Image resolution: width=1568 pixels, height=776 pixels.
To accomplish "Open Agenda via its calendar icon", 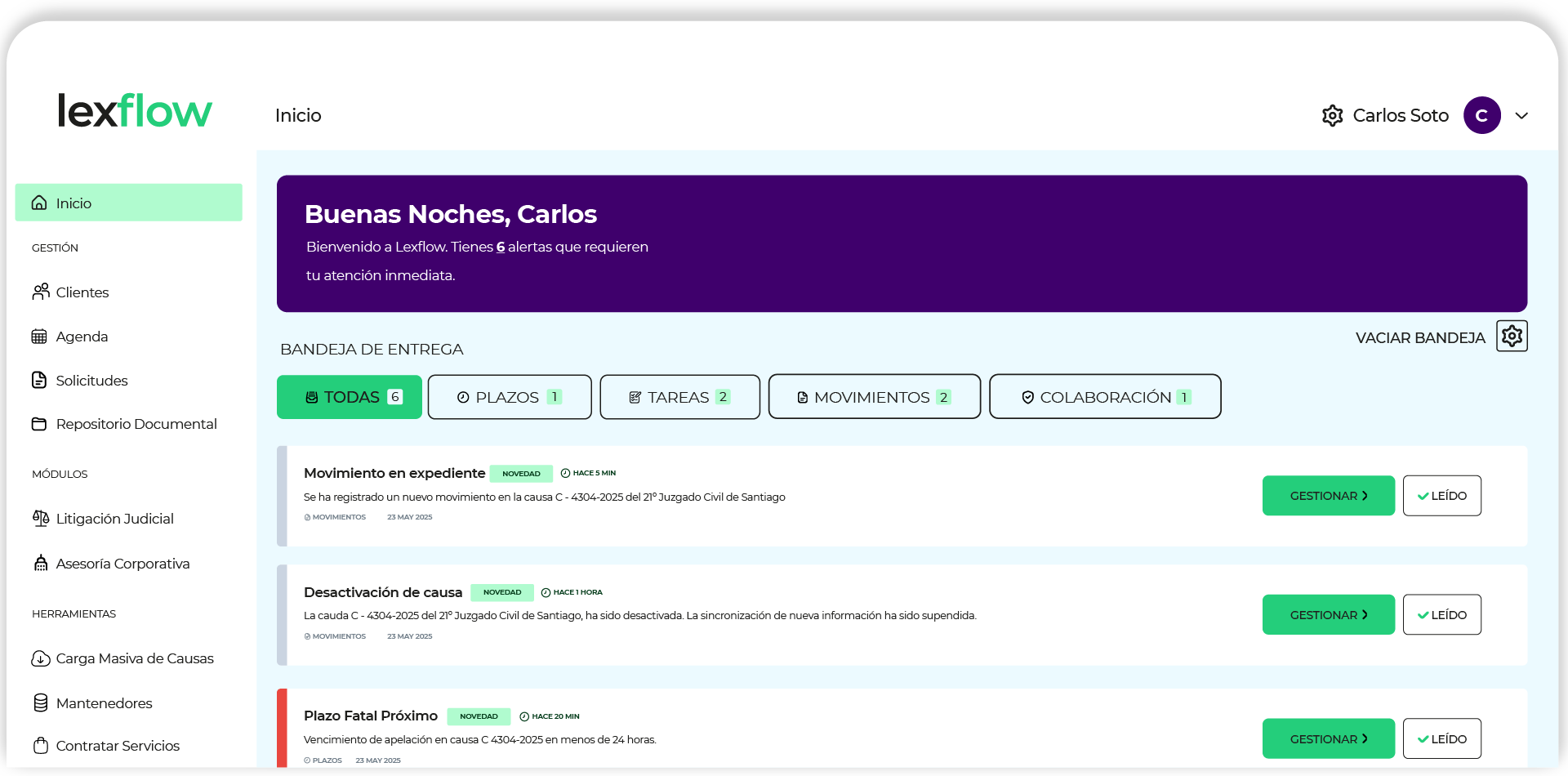I will (x=39, y=337).
